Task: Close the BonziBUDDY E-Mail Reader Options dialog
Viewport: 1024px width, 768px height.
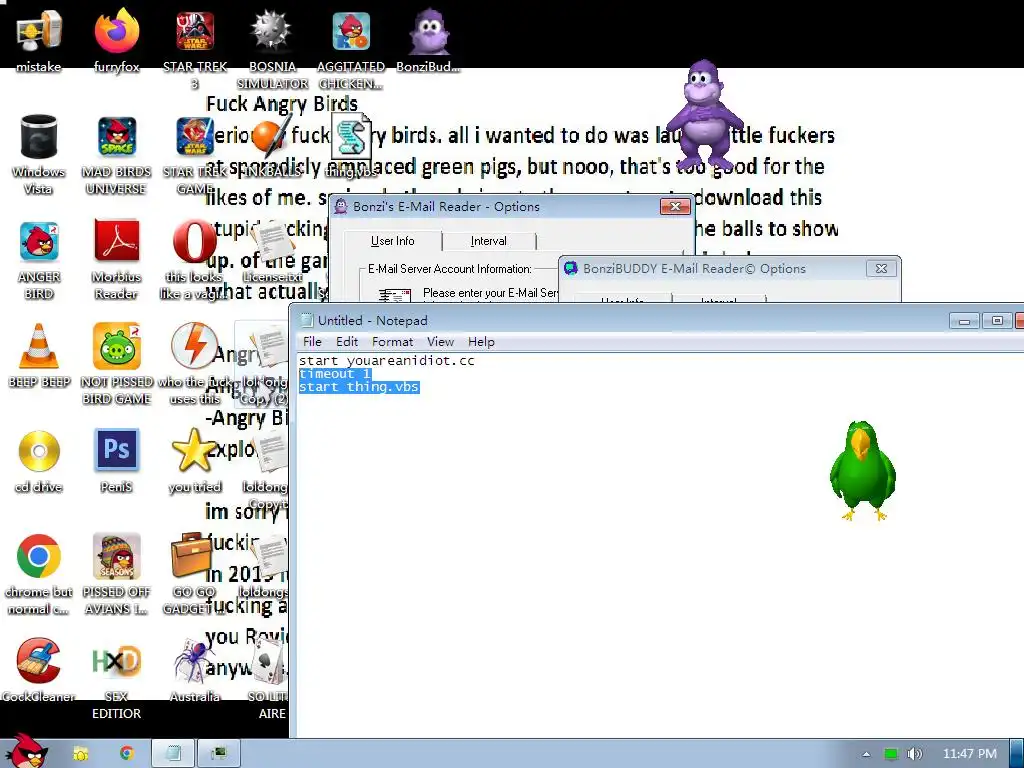Action: click(x=881, y=268)
